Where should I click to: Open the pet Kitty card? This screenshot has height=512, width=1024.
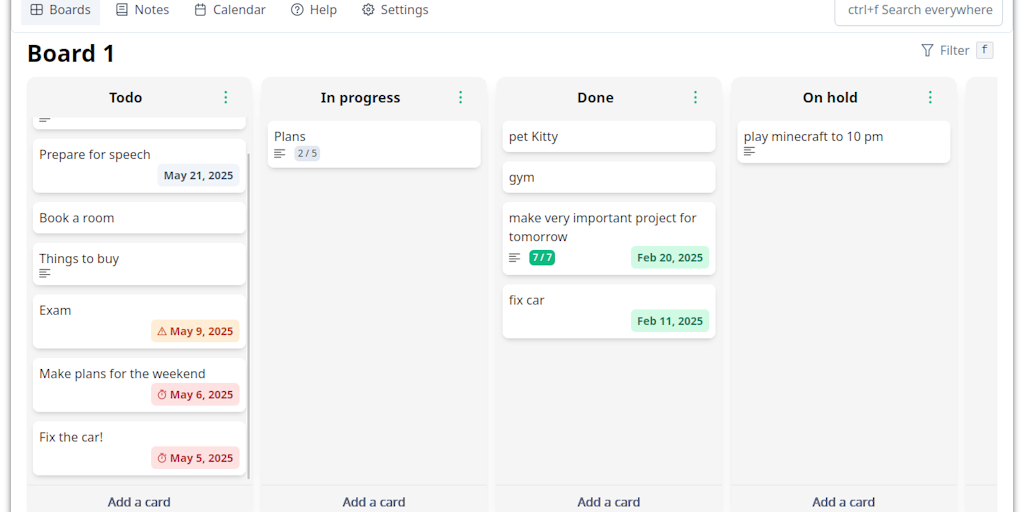coord(609,137)
